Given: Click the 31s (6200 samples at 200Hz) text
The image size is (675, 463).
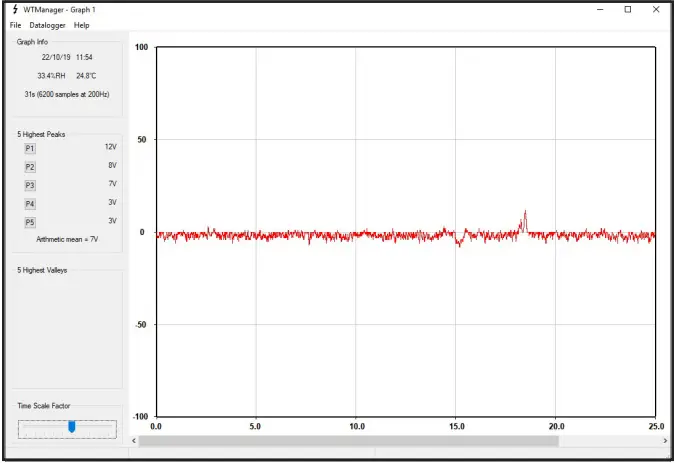Looking at the screenshot, I should pyautogui.click(x=67, y=94).
